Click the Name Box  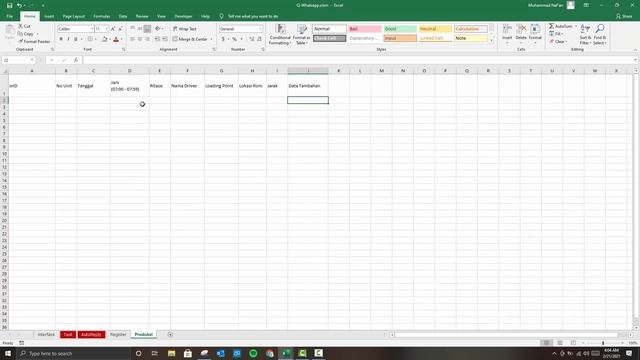pos(18,60)
